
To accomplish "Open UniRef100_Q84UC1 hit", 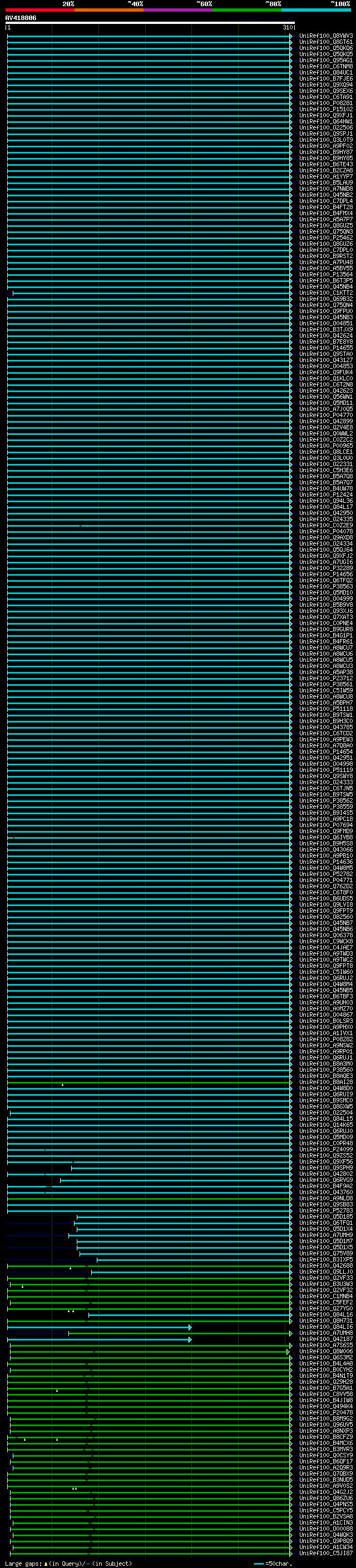I will (x=325, y=72).
